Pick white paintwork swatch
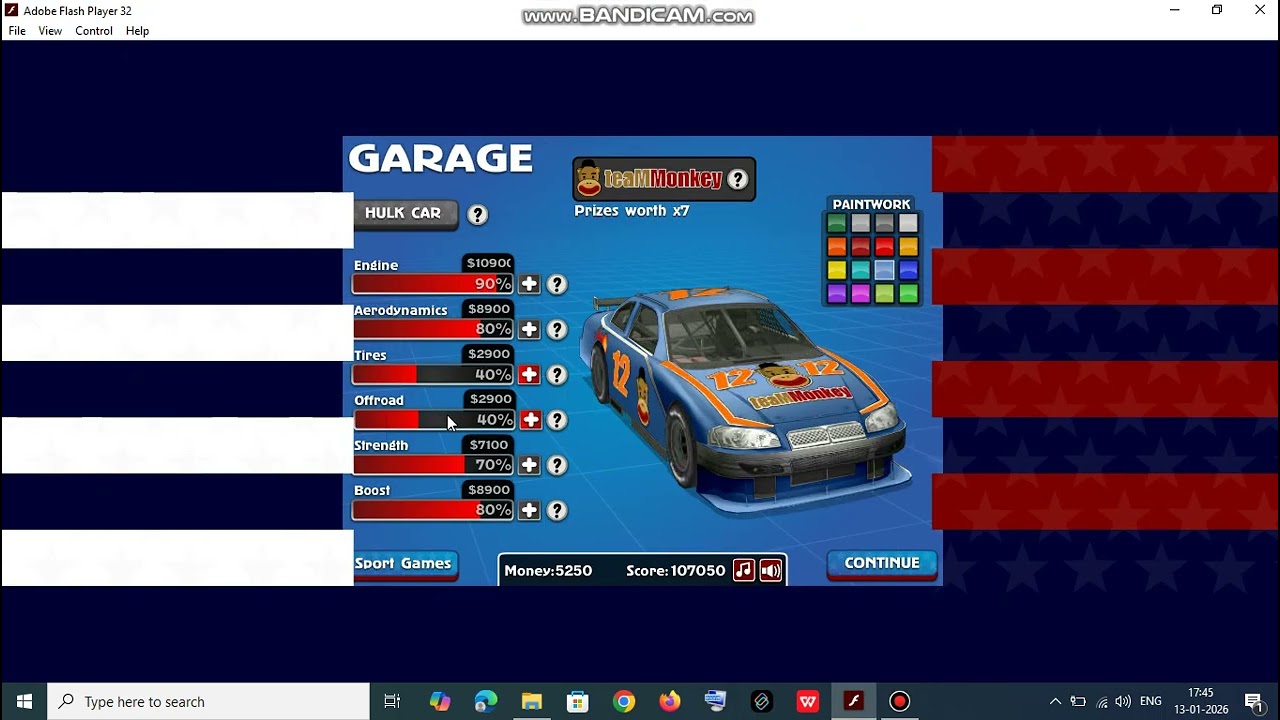Image resolution: width=1280 pixels, height=720 pixels. click(x=908, y=224)
